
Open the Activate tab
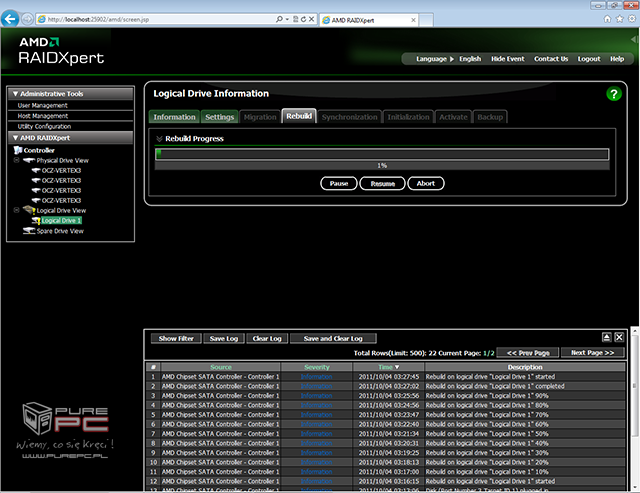point(453,117)
